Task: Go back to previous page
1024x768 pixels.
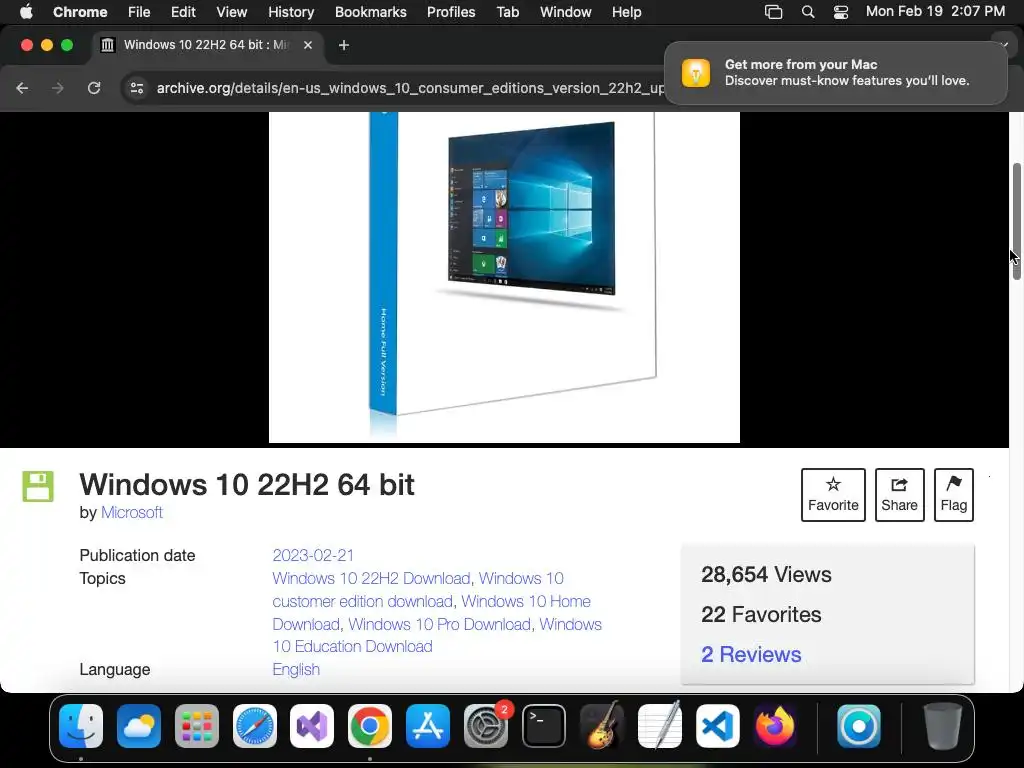Action: tap(22, 88)
